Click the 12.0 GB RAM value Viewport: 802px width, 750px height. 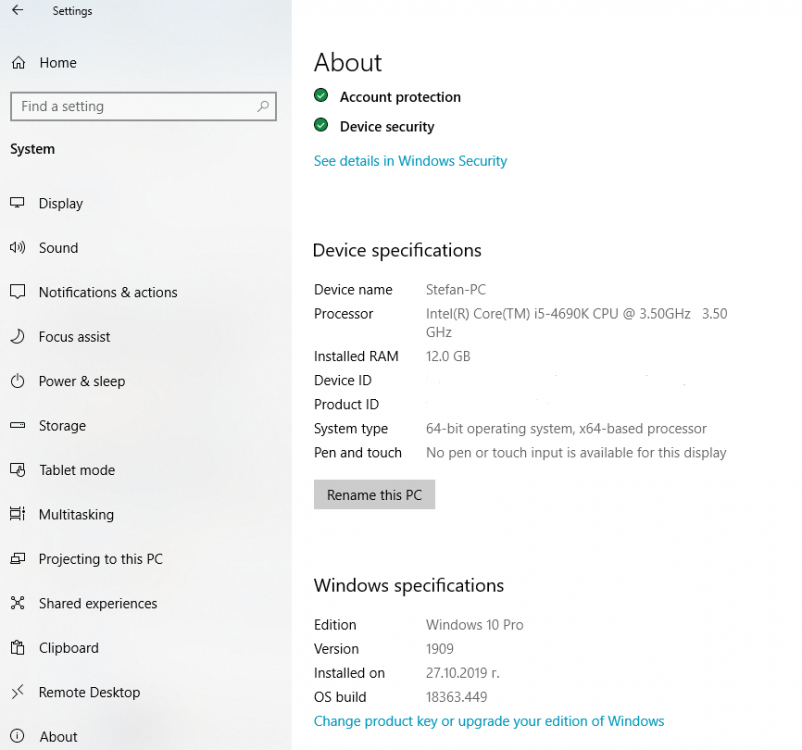tap(448, 356)
